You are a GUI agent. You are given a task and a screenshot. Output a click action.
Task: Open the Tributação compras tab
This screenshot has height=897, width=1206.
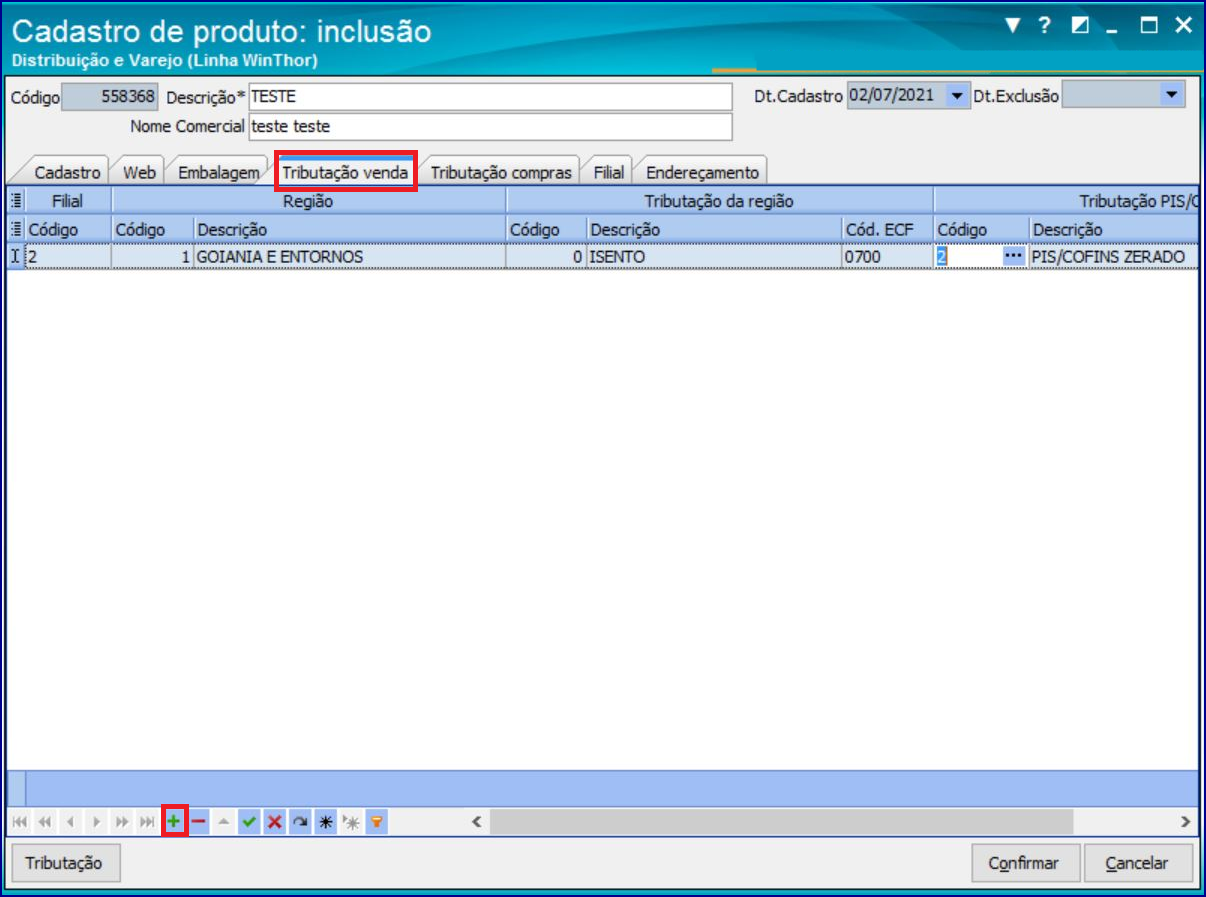pos(501,172)
